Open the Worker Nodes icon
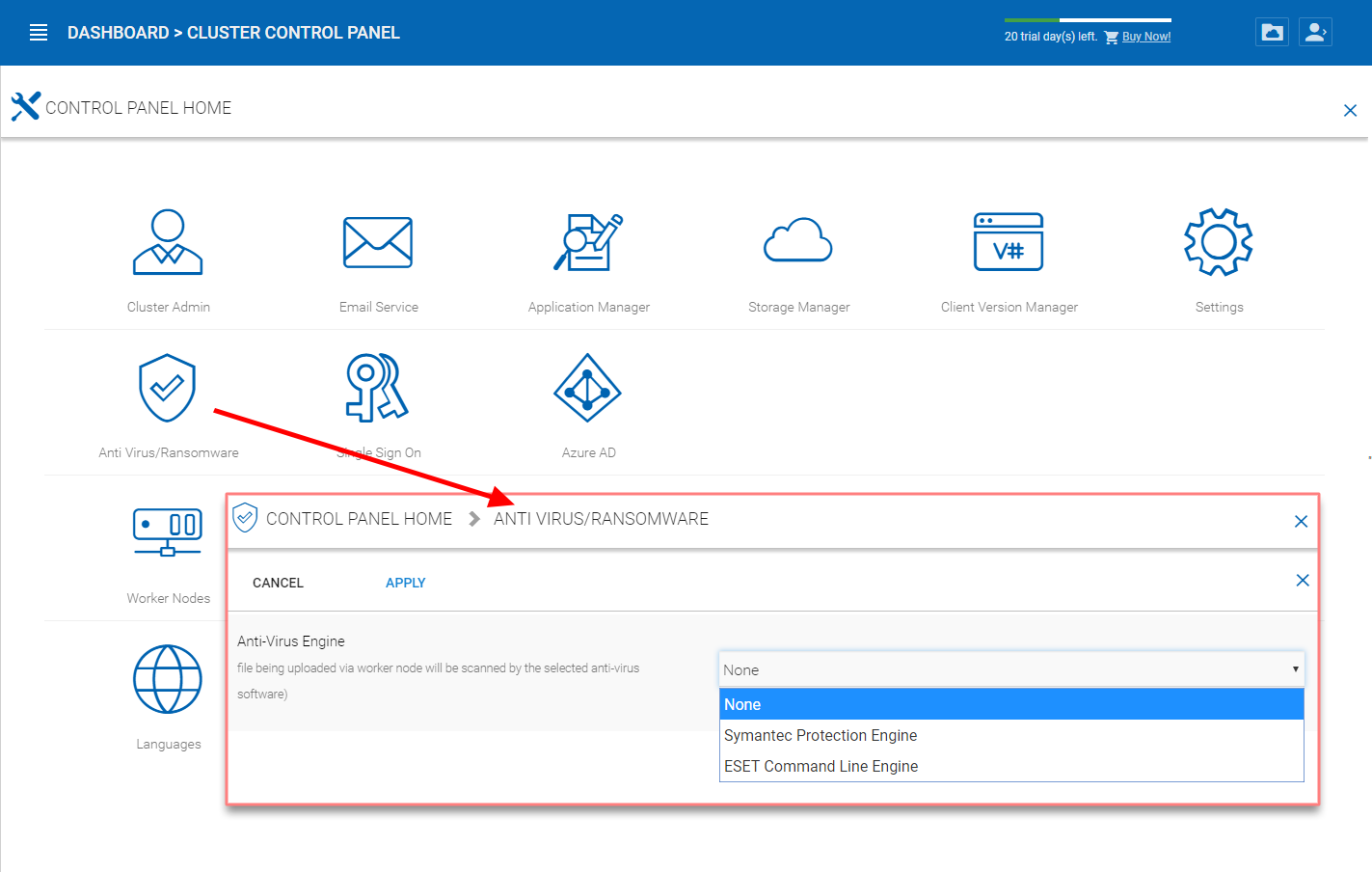Screen dimensions: 1372x872 tap(168, 532)
